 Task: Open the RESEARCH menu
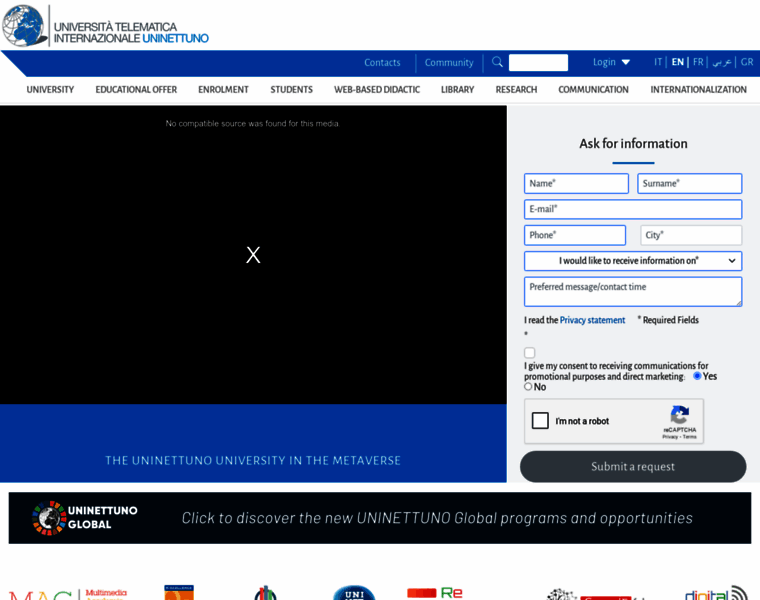516,90
